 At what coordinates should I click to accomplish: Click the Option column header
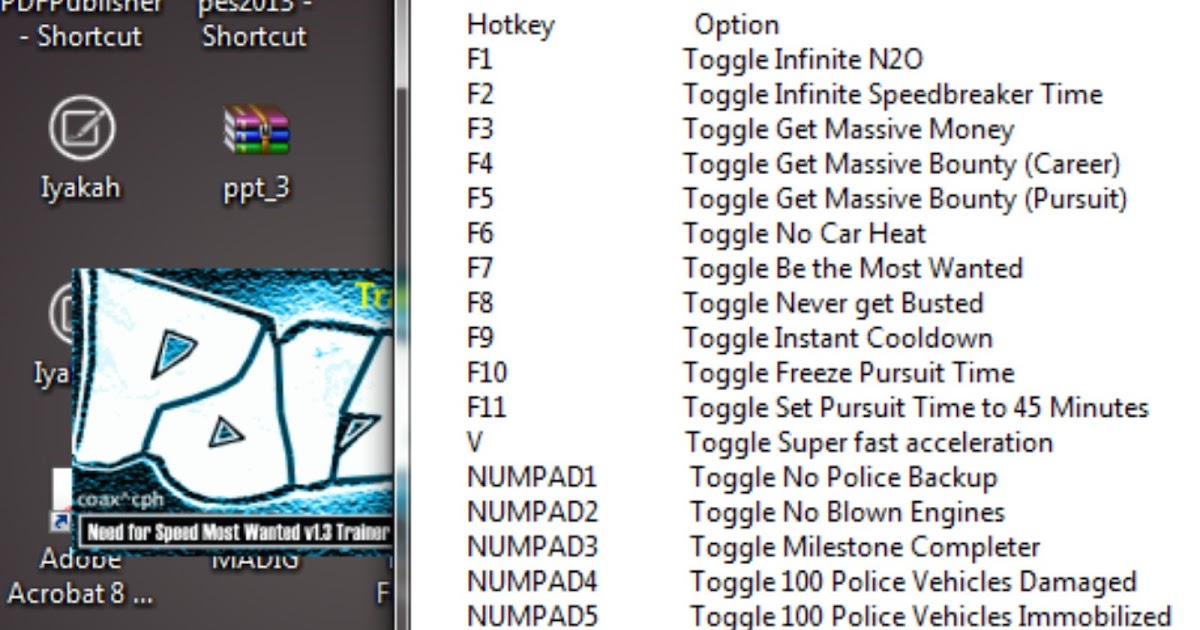[x=737, y=24]
